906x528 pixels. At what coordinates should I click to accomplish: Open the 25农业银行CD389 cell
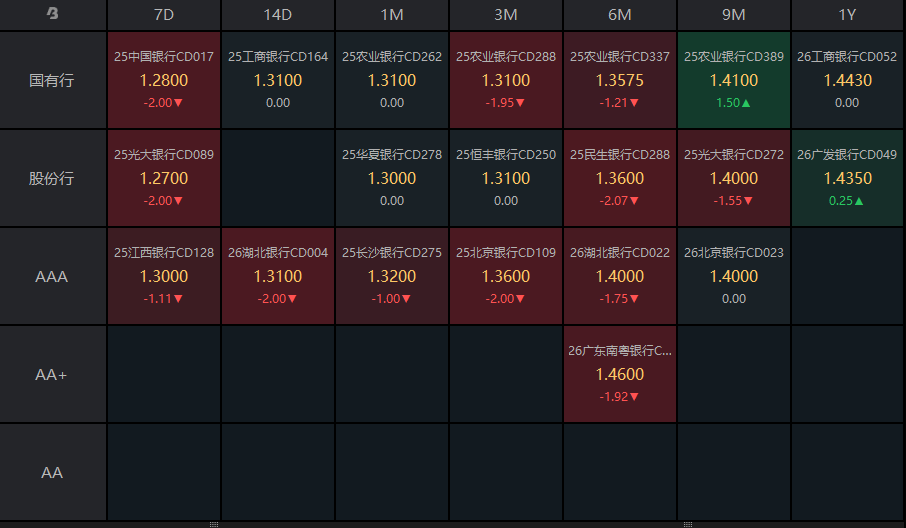pyautogui.click(x=733, y=80)
